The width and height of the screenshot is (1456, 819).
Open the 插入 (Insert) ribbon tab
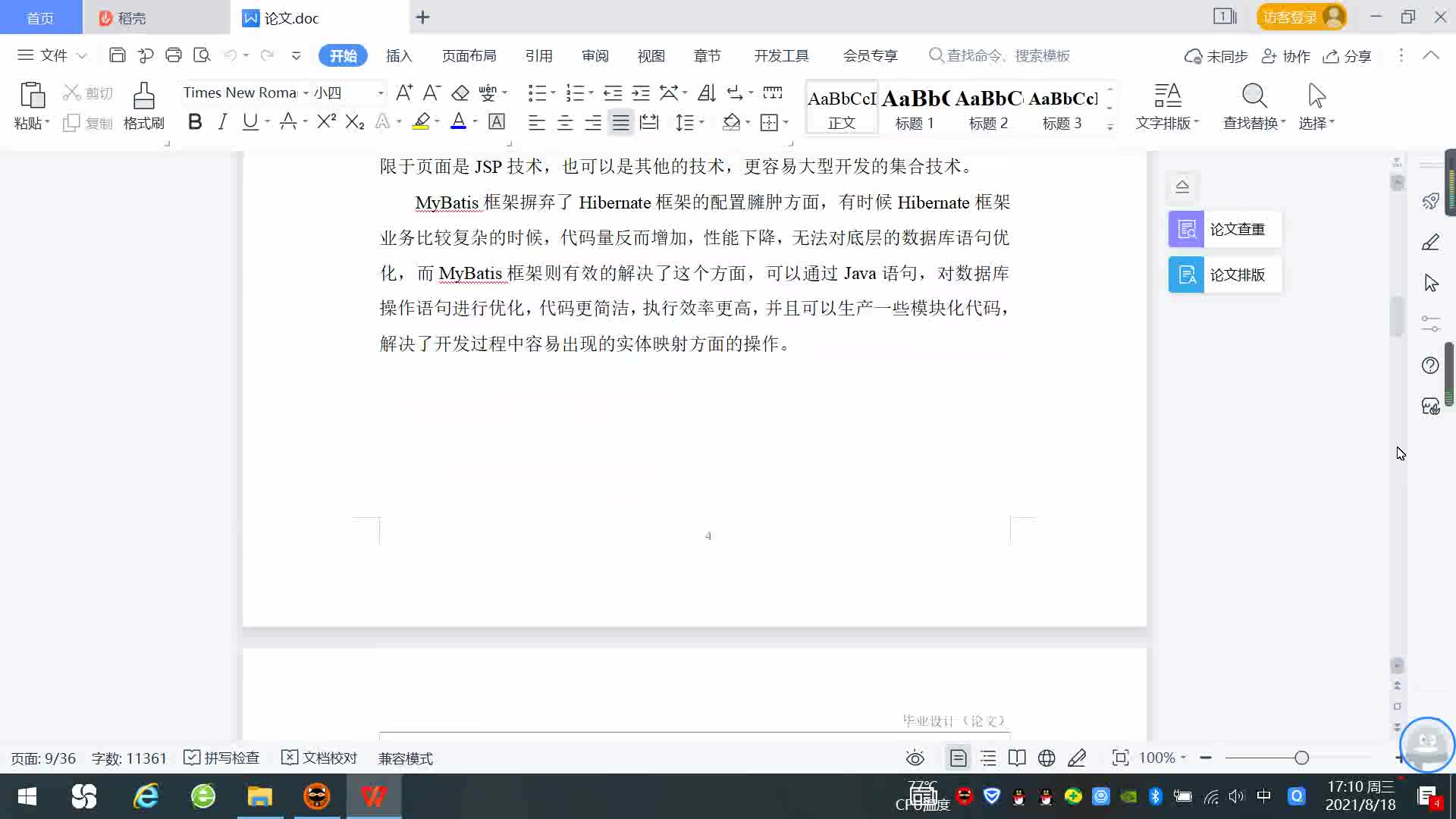[399, 55]
